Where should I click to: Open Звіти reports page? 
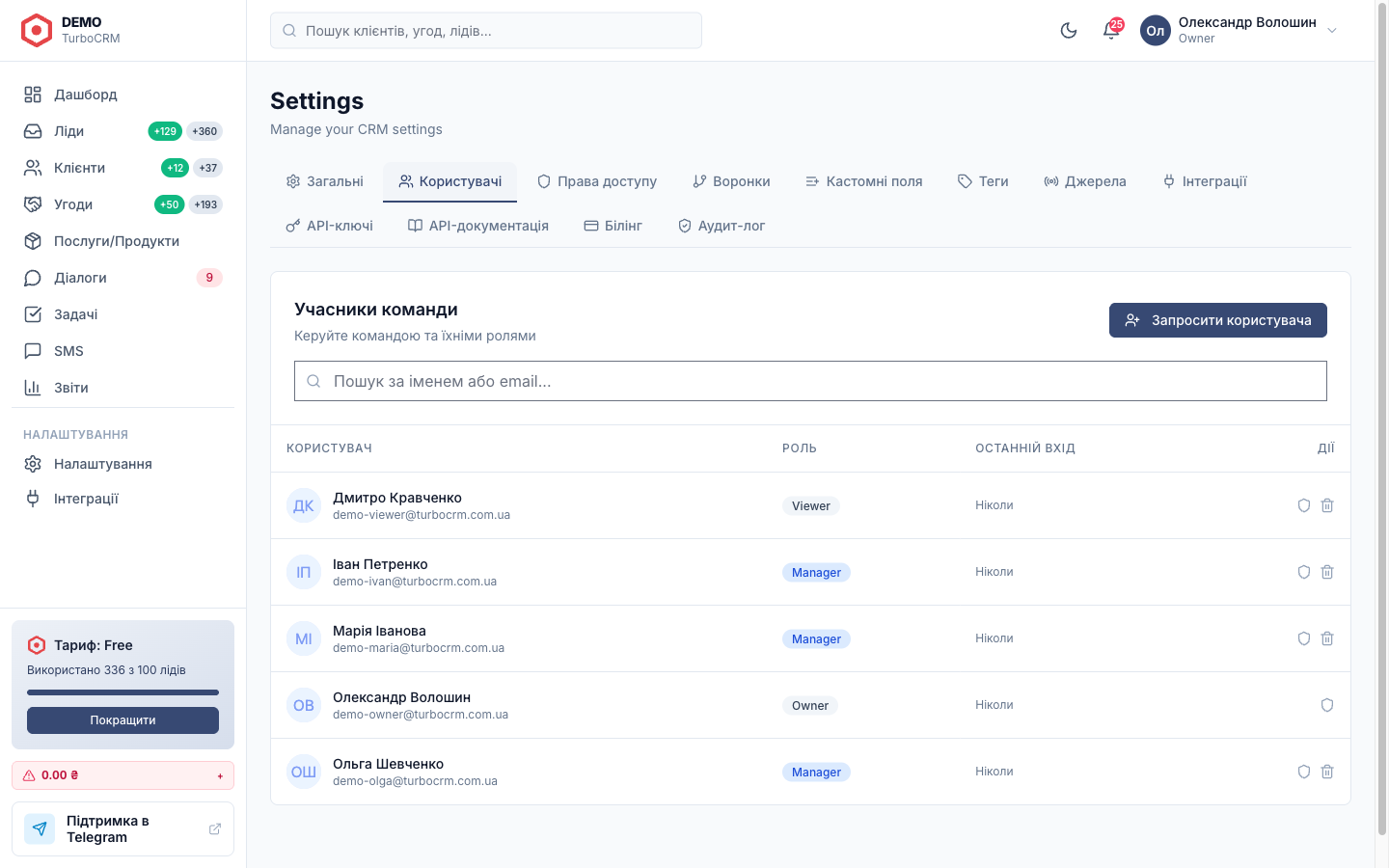point(123,388)
